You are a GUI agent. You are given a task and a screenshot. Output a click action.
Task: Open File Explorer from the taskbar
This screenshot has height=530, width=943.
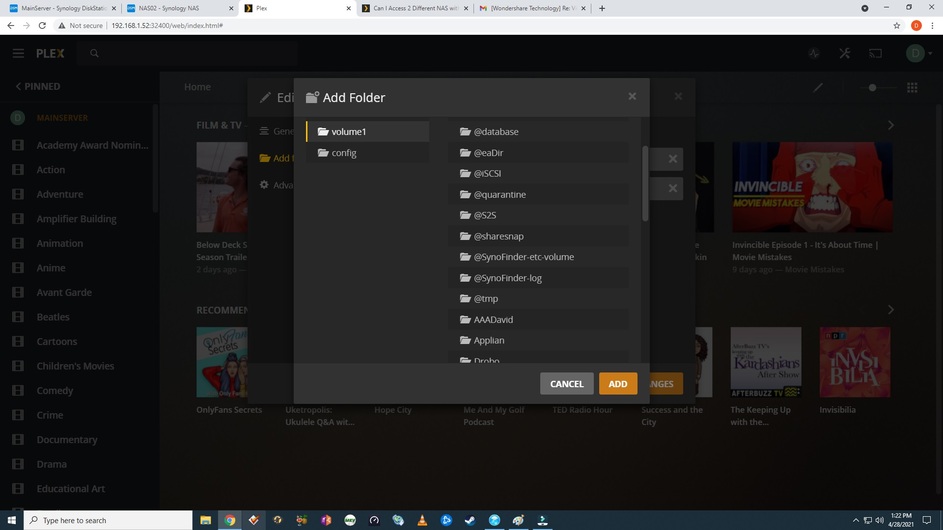coord(206,520)
